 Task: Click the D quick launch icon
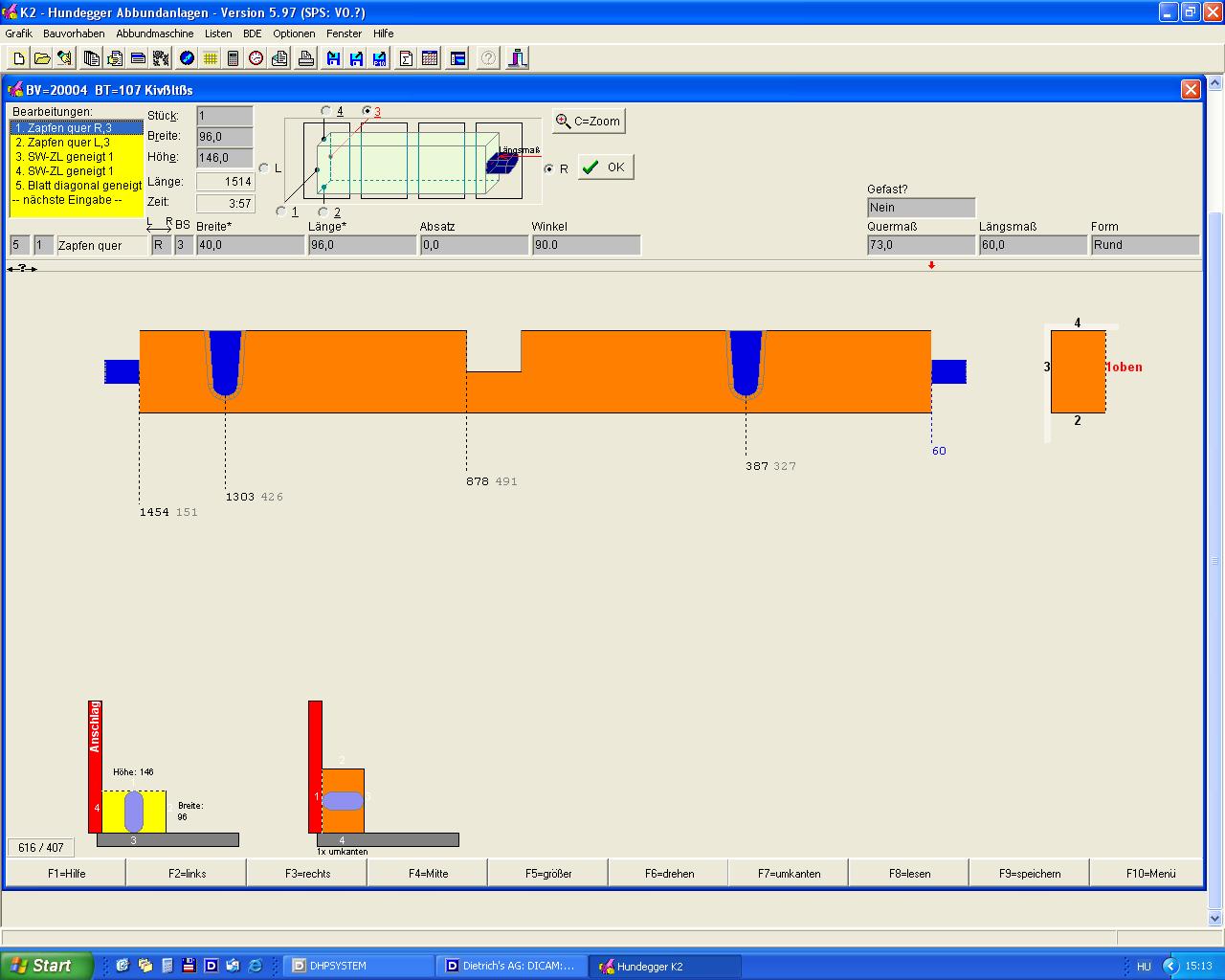click(x=211, y=966)
